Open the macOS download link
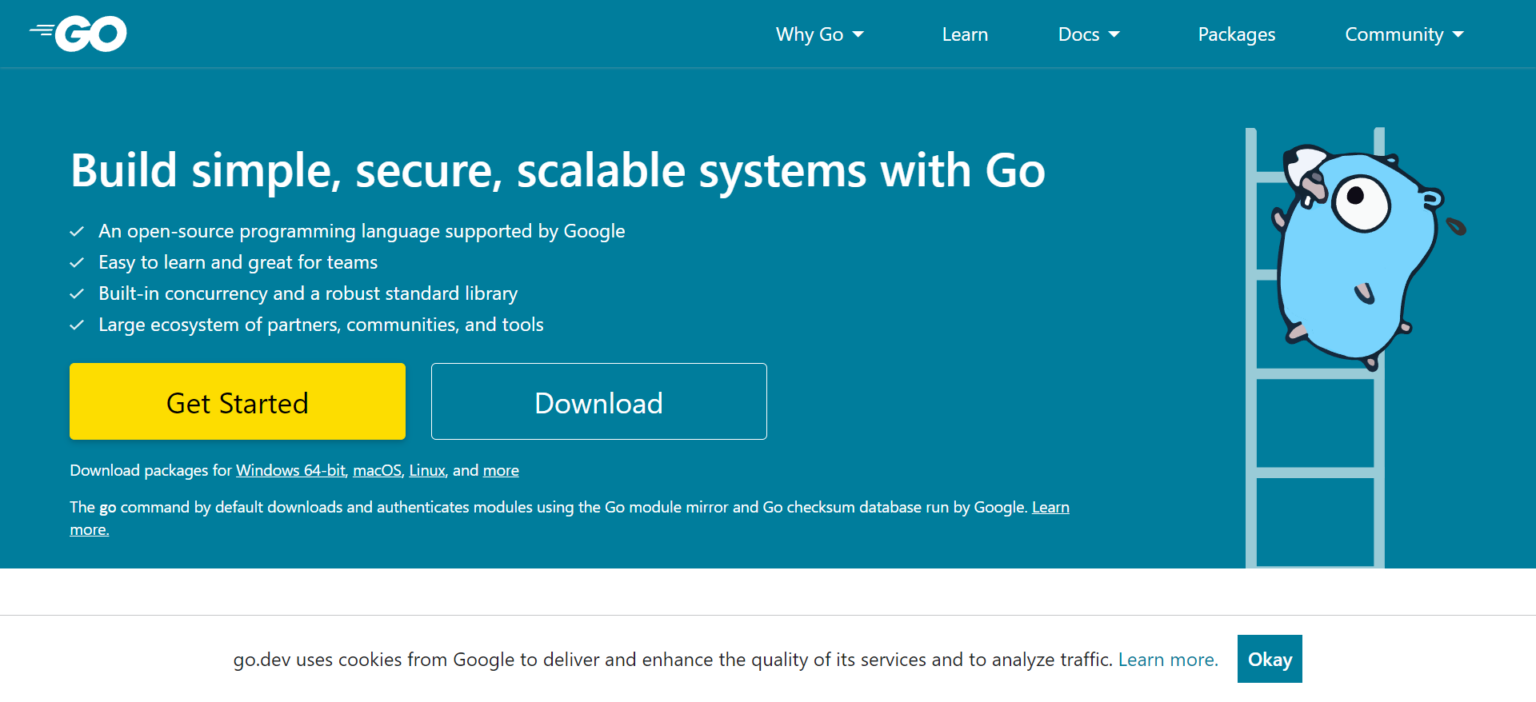Image resolution: width=1536 pixels, height=702 pixels. coord(377,470)
